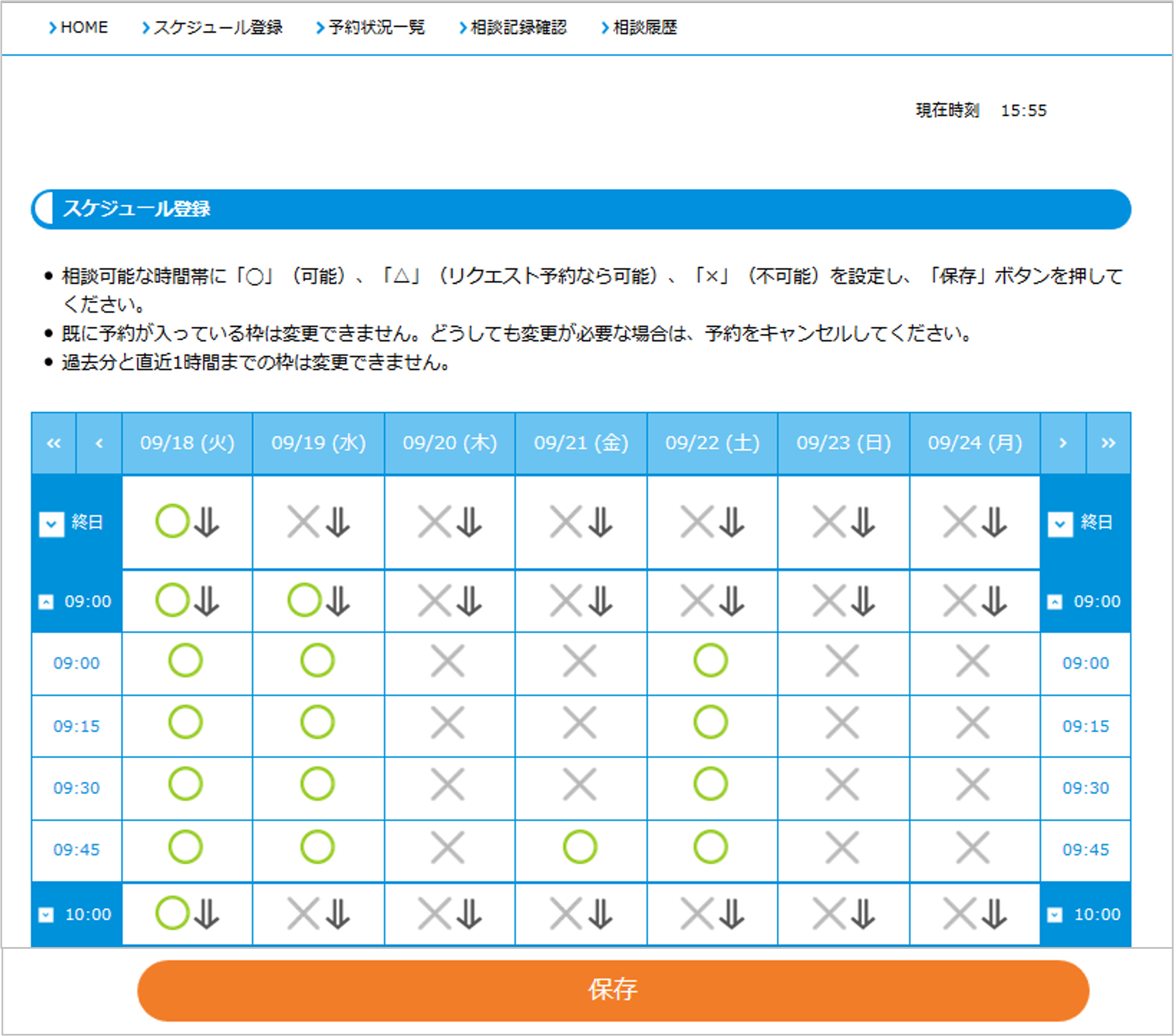This screenshot has height=1036, width=1174.
Task: Click the » arrow to jump weeks forward
Action: coord(1108,443)
